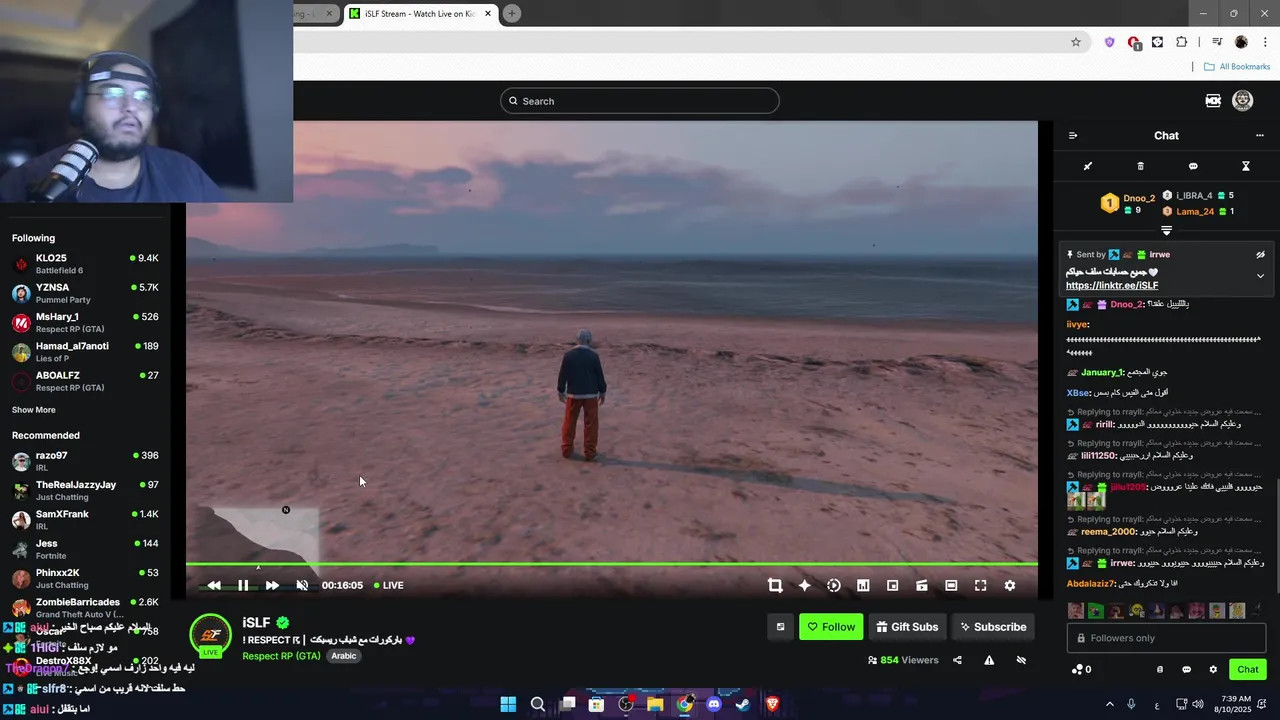Unmute the stream audio speaker icon
The width and height of the screenshot is (1280, 720).
tap(302, 586)
